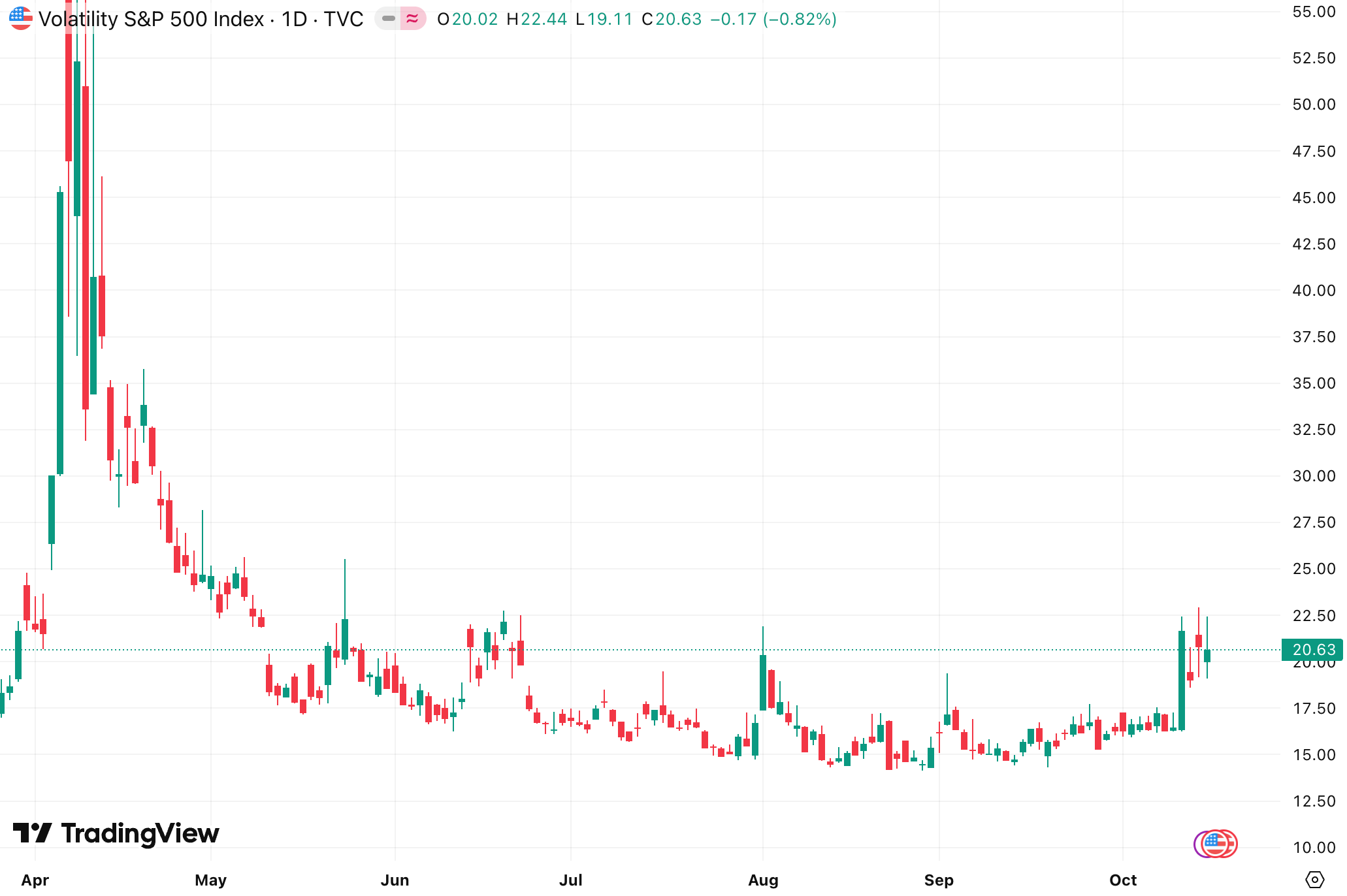
Task: Click the May label on time axis
Action: (x=210, y=880)
